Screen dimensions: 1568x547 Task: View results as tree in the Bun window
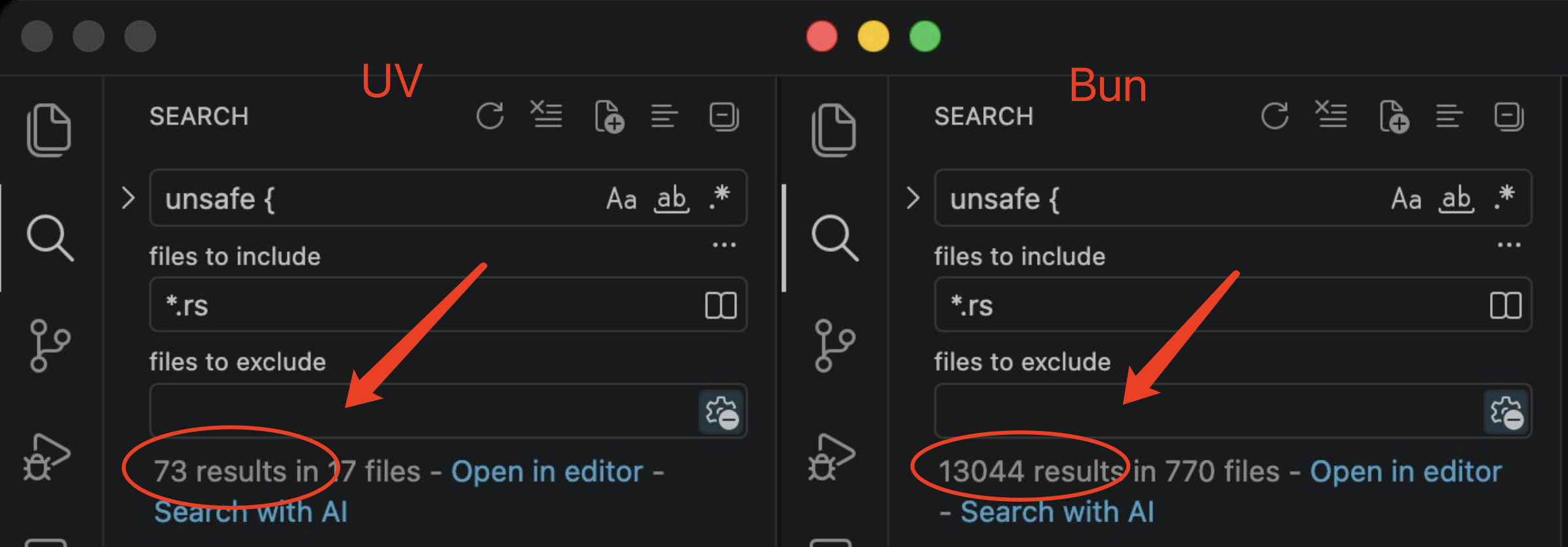coord(1449,116)
